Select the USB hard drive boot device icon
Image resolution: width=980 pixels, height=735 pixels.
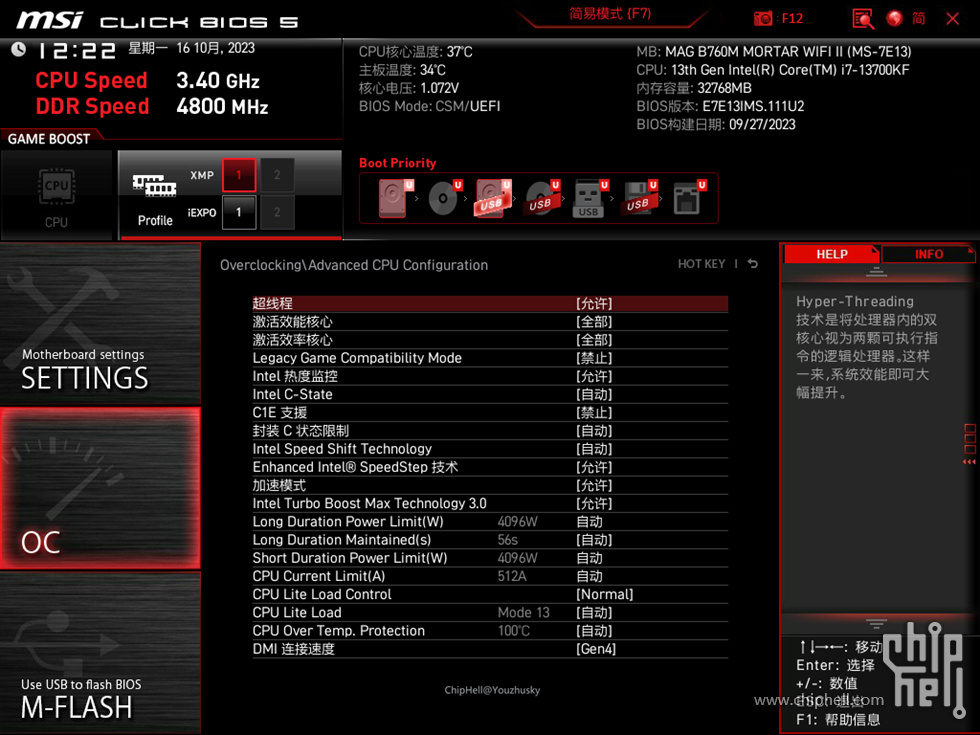[493, 199]
